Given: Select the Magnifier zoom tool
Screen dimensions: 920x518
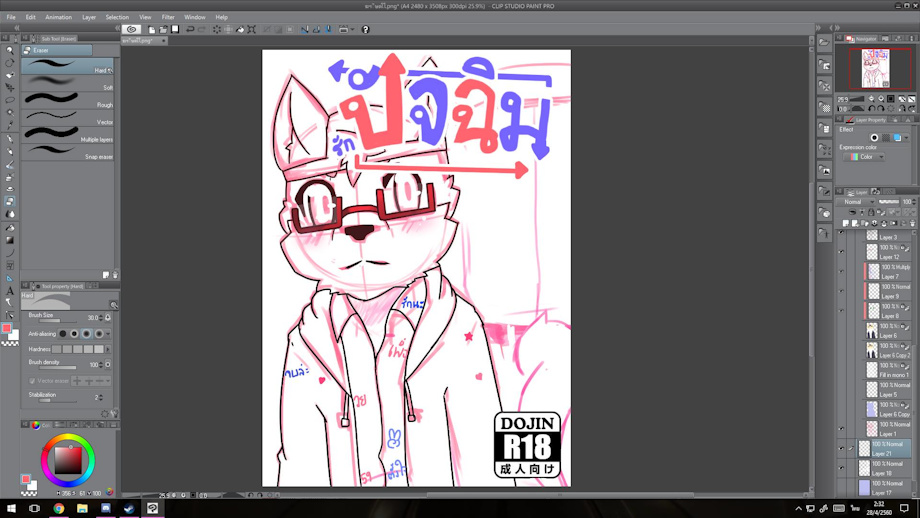Looking at the screenshot, I should pyautogui.click(x=10, y=50).
